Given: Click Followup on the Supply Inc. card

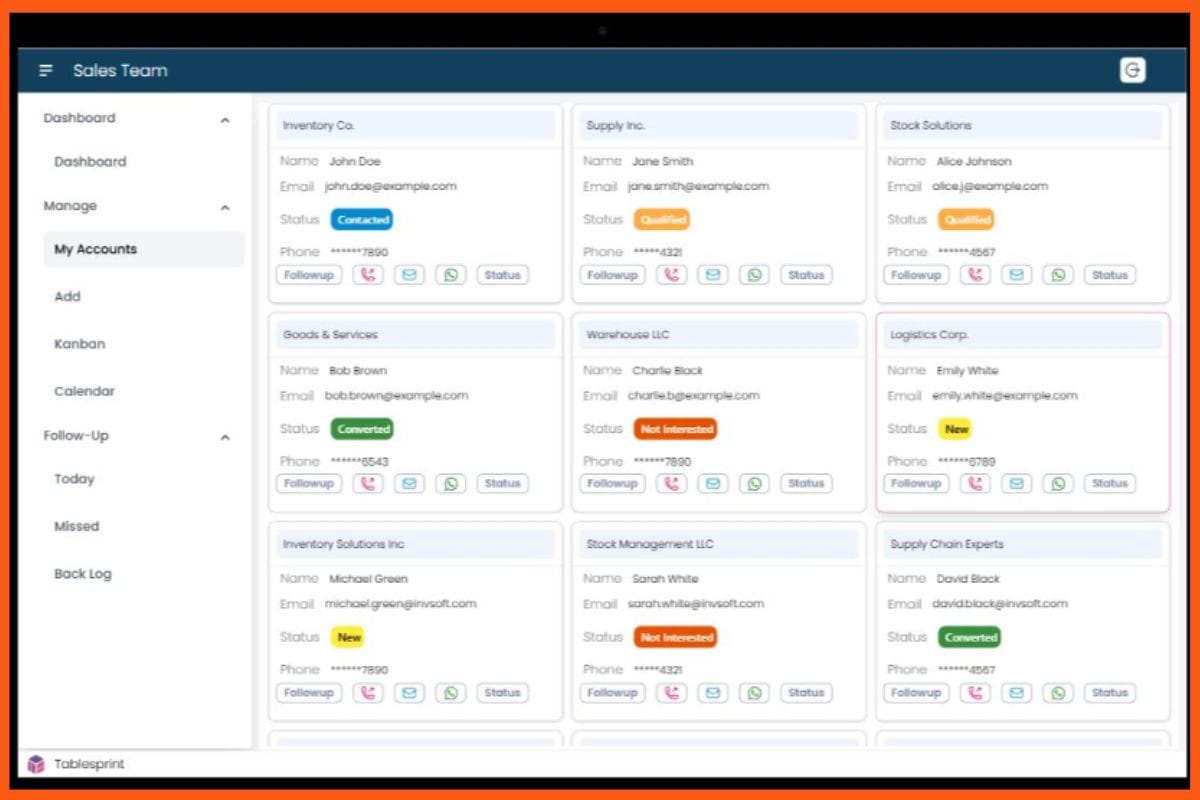Looking at the screenshot, I should [x=613, y=275].
